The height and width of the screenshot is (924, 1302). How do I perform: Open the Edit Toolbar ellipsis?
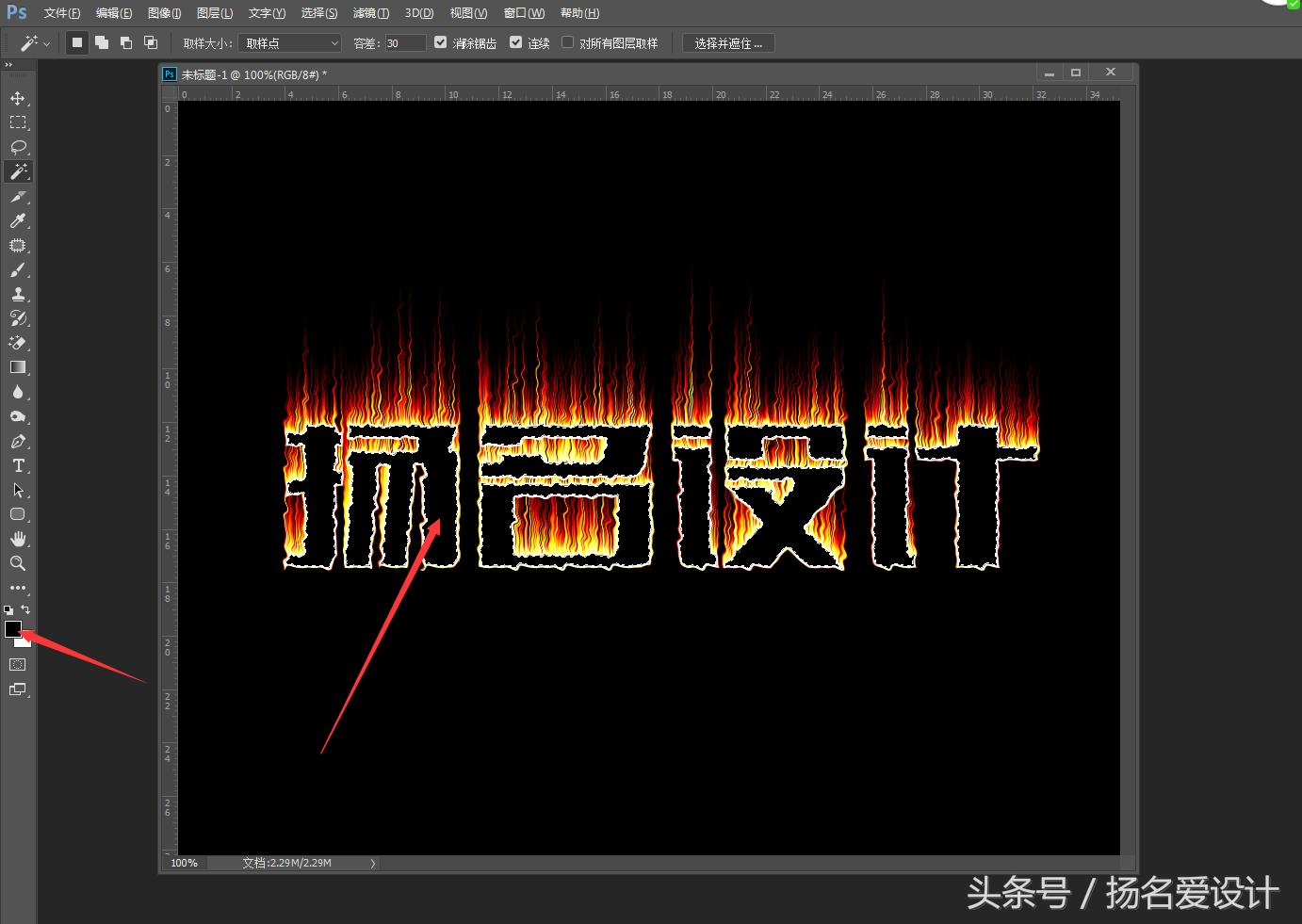click(x=18, y=588)
